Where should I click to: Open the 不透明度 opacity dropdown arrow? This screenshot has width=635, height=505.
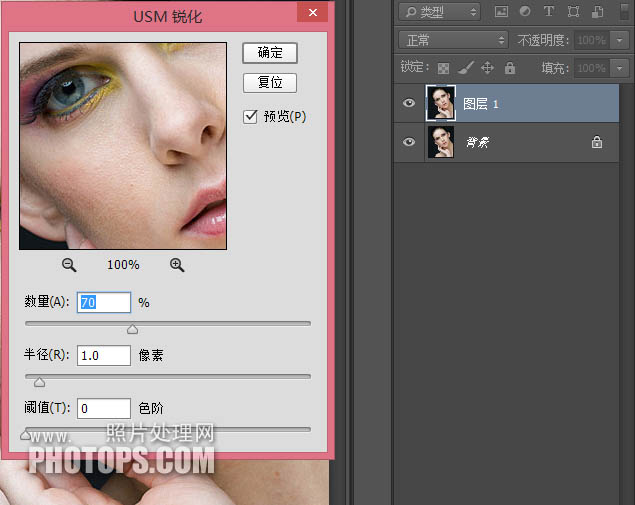(x=619, y=40)
